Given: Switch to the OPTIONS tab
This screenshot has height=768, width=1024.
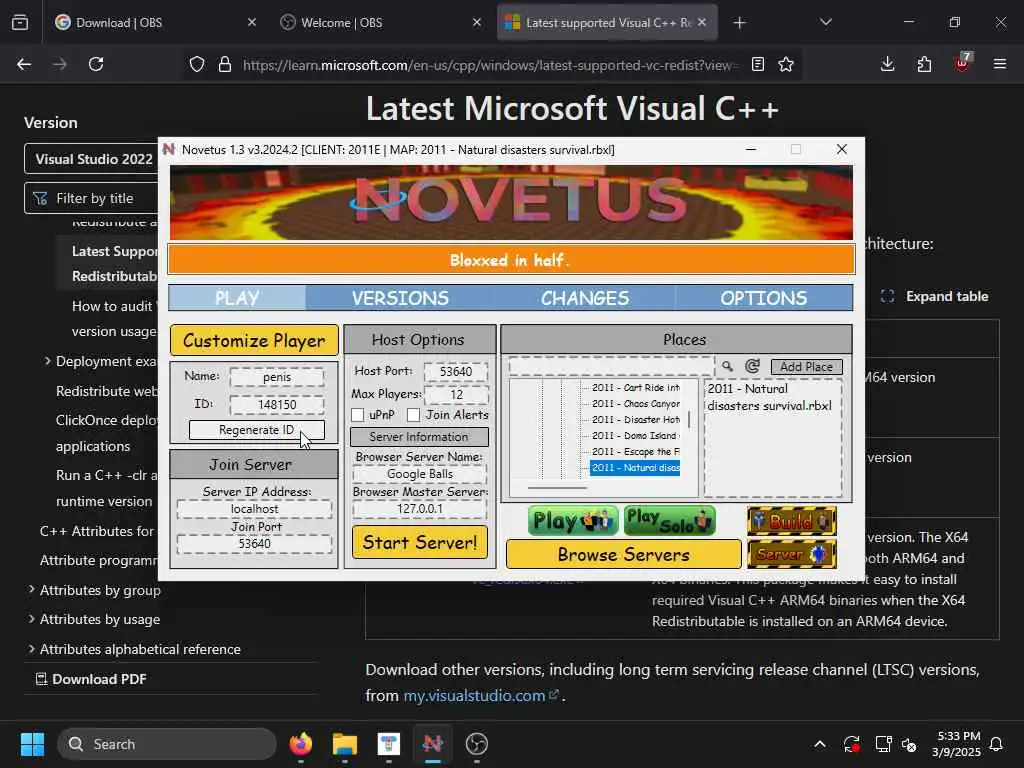Looking at the screenshot, I should click(x=764, y=298).
